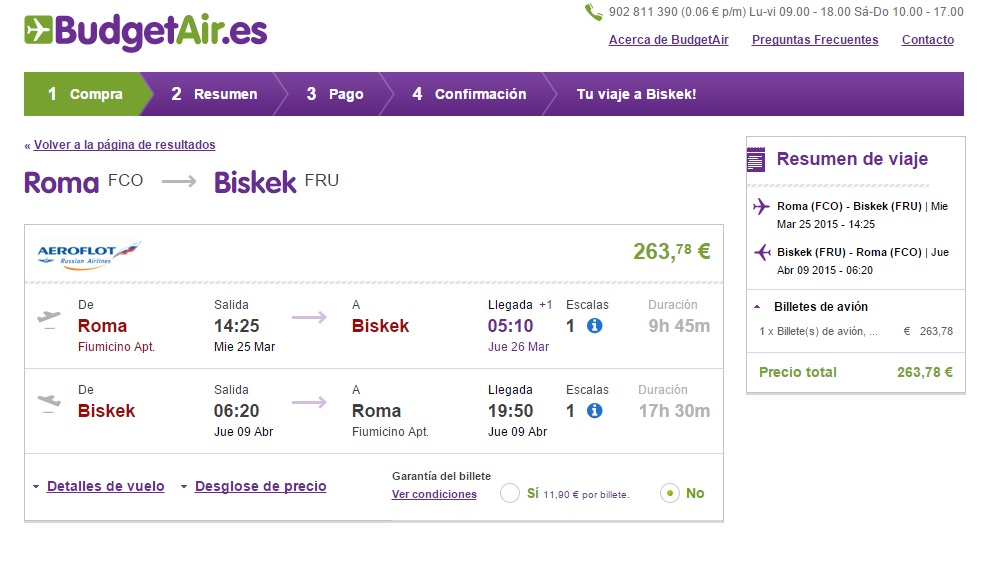Viewport: 1008px width, 584px height.
Task: Go to step 2 Resumen
Action: (x=214, y=94)
